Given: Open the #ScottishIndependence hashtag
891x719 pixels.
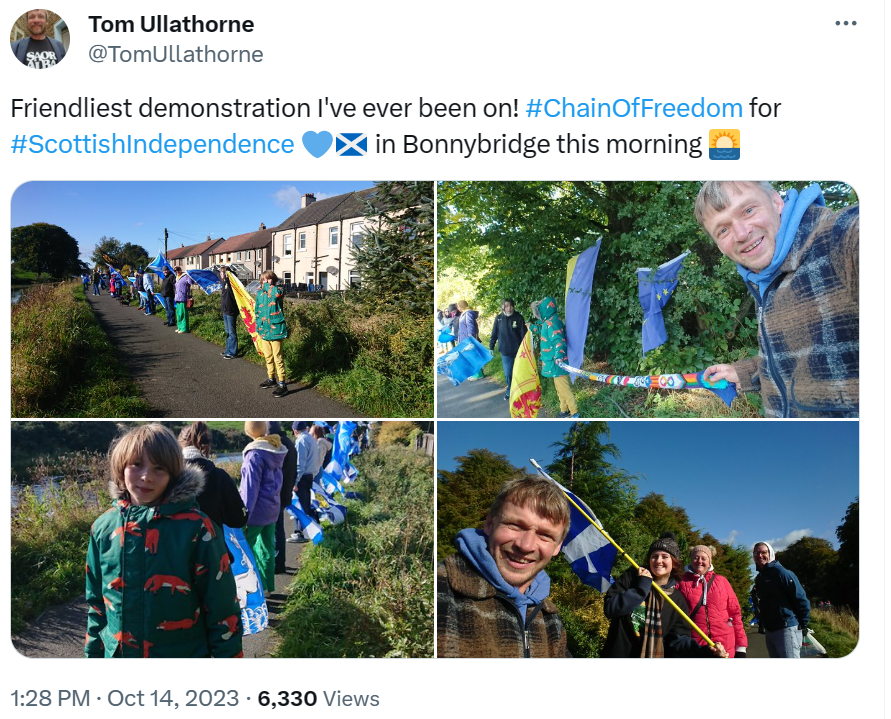Looking at the screenshot, I should 152,144.
